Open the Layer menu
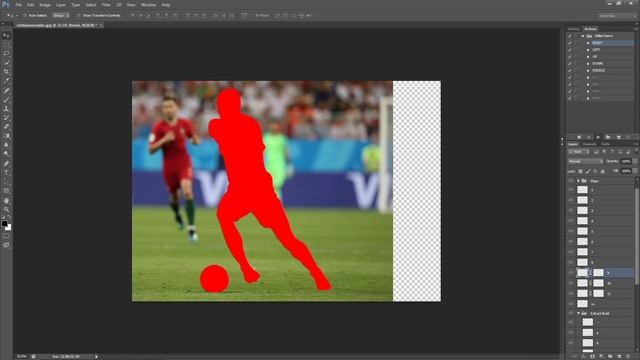This screenshot has width=640, height=360. click(x=60, y=5)
